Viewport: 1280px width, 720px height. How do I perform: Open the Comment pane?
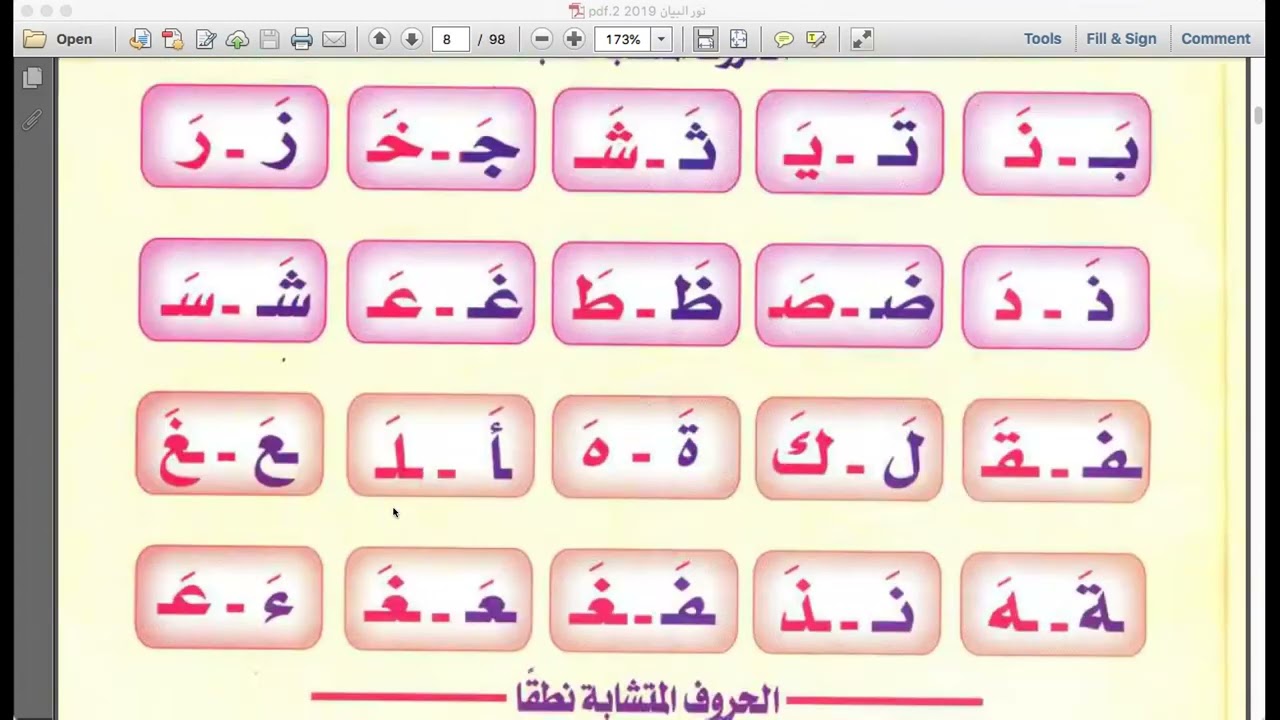(1215, 39)
